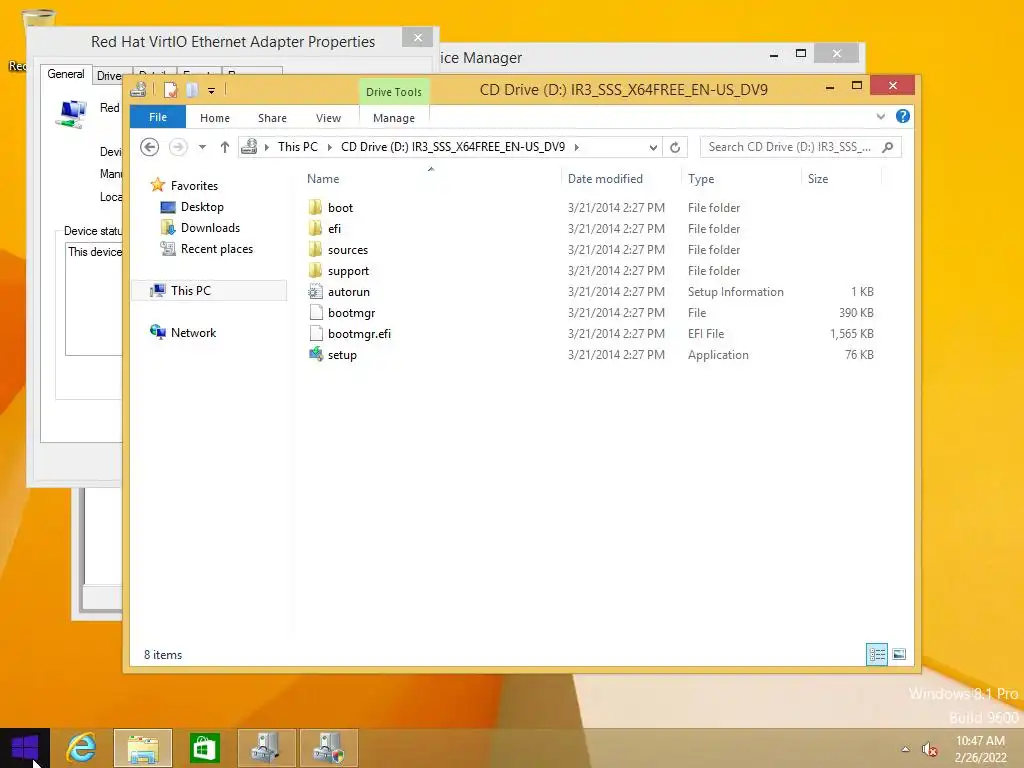Click the 'Setup Information' type cell
Viewport: 1024px width, 768px height.
click(x=735, y=292)
